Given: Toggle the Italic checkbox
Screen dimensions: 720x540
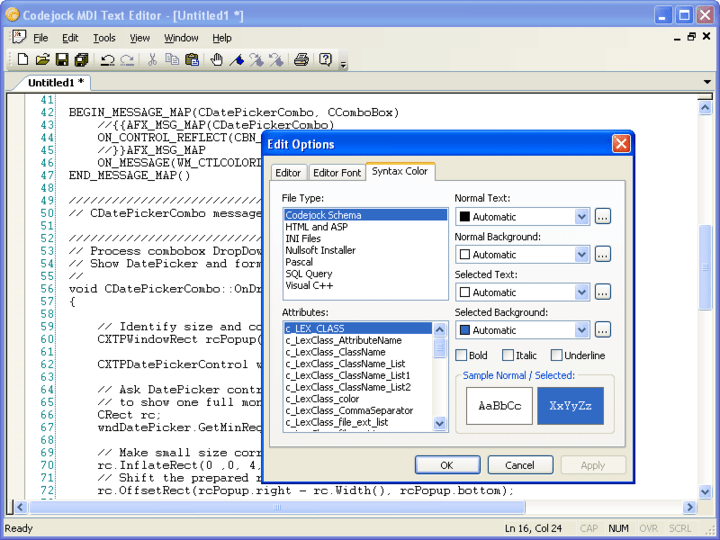Looking at the screenshot, I should click(x=507, y=355).
